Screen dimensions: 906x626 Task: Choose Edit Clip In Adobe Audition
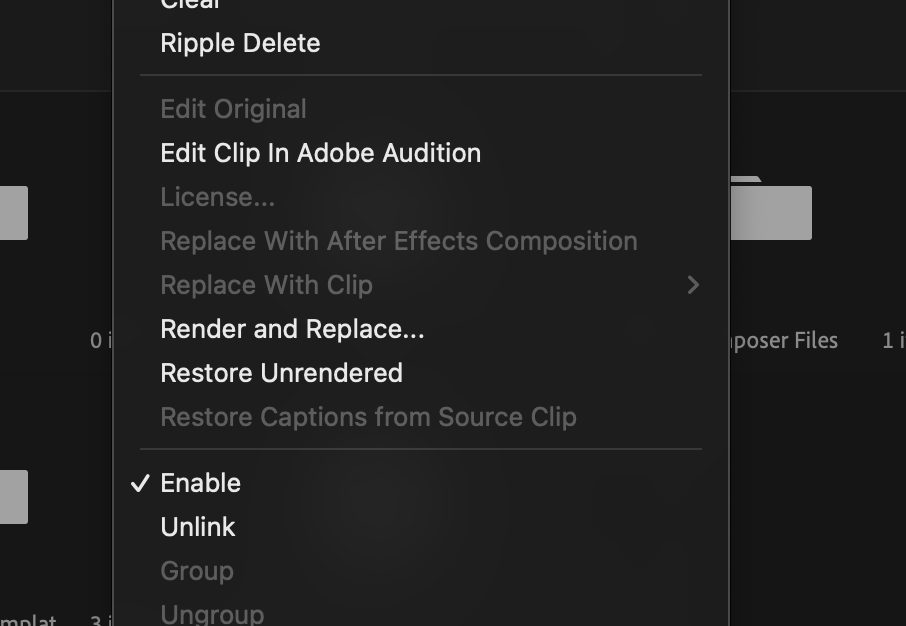point(320,152)
